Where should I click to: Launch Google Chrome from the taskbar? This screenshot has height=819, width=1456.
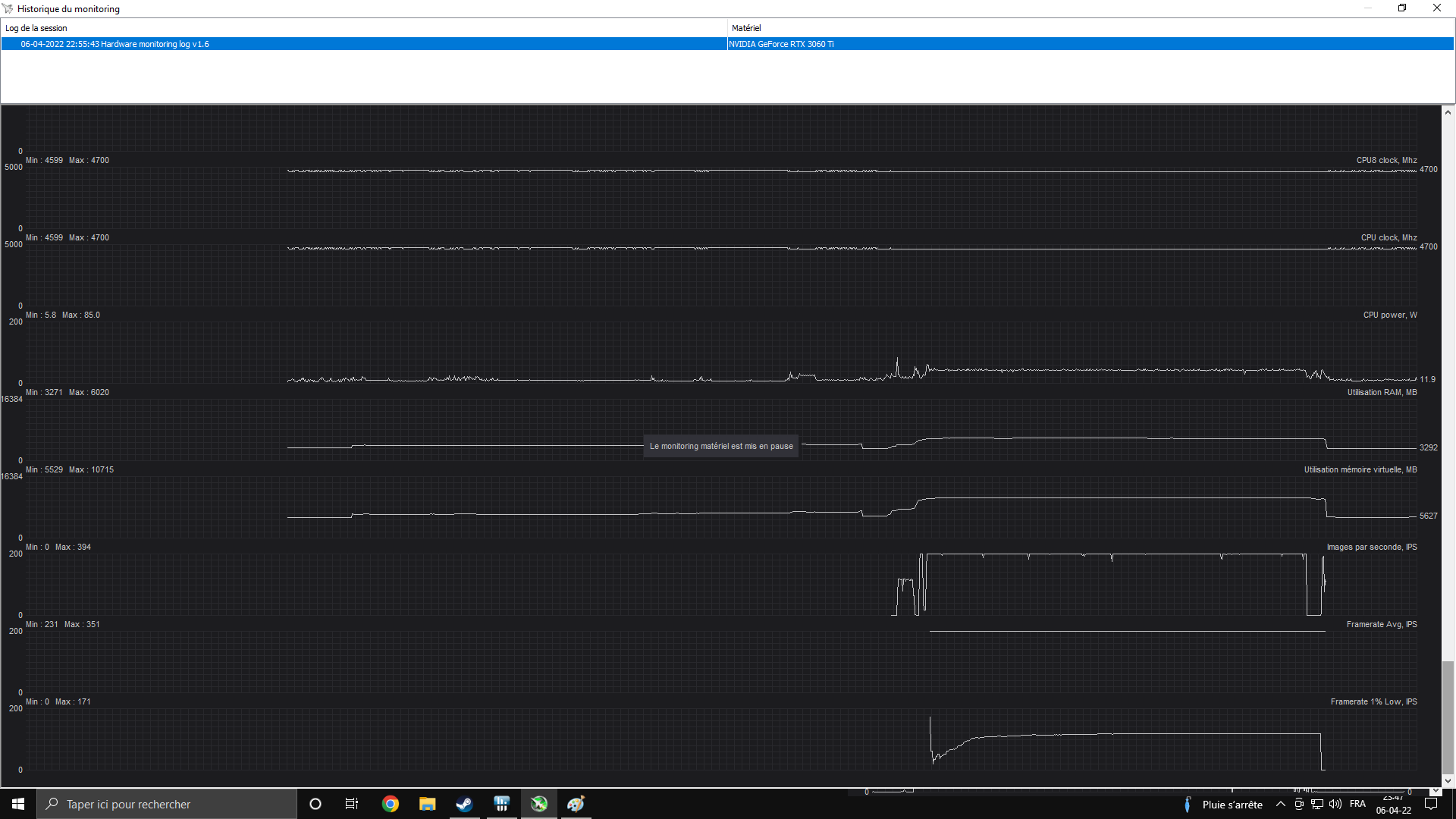pos(391,804)
